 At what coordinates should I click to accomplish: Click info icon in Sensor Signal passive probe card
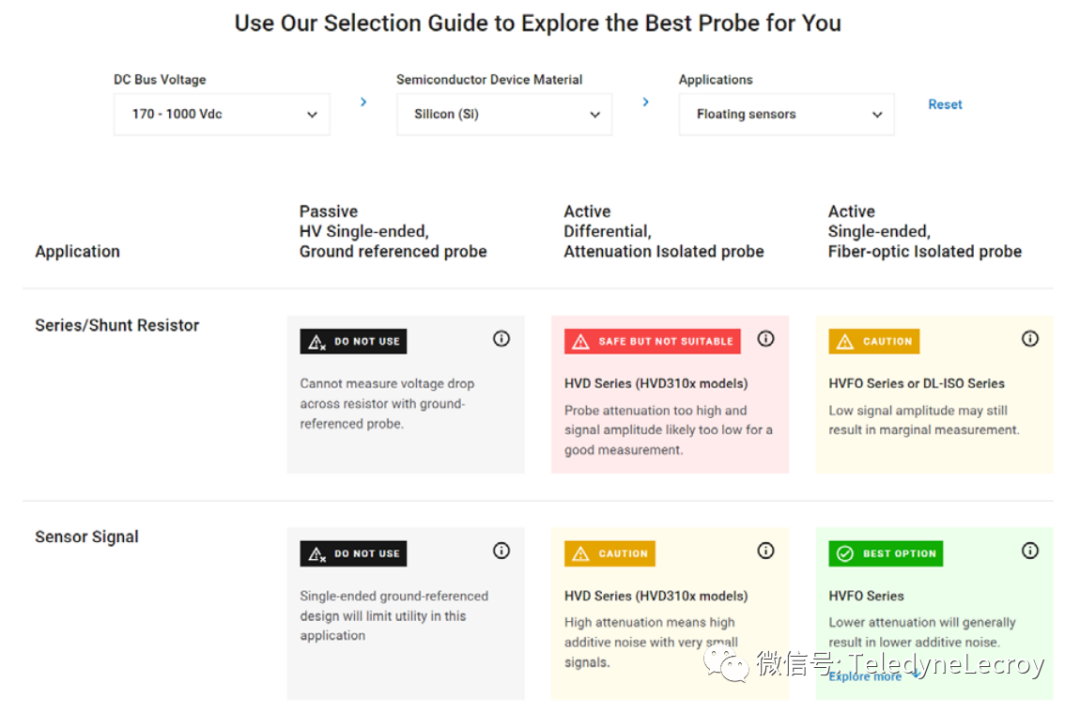click(x=501, y=551)
